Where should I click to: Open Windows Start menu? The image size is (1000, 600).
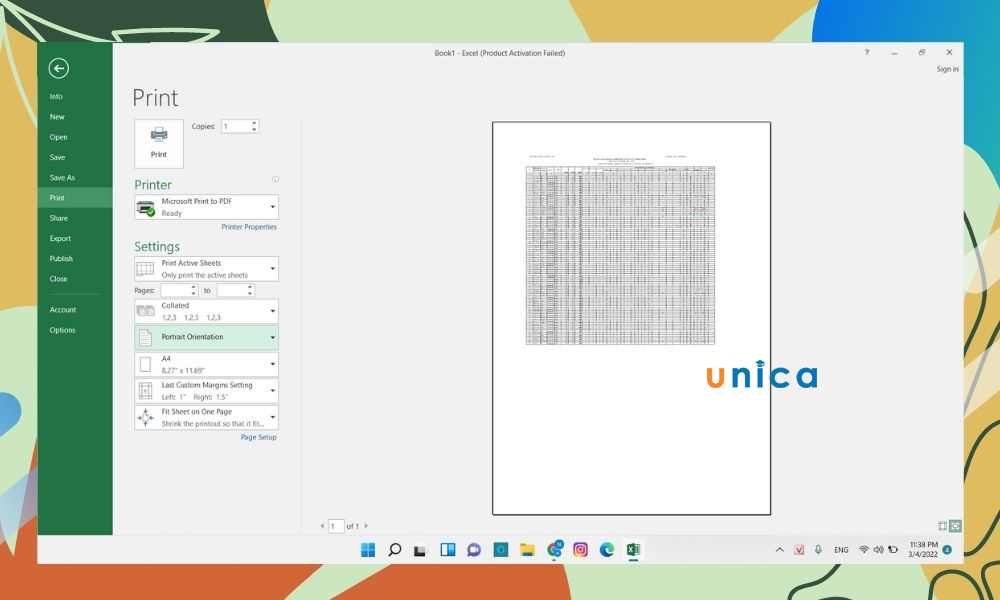[368, 550]
